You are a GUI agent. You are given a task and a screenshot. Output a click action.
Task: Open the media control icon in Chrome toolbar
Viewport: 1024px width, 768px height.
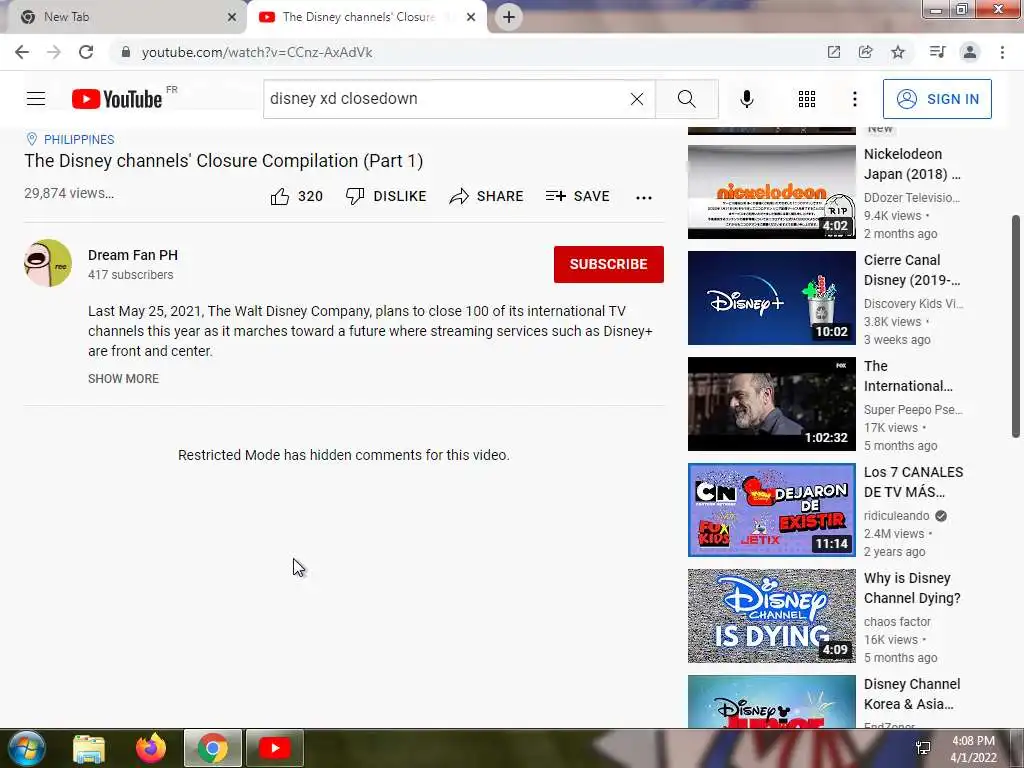(937, 52)
